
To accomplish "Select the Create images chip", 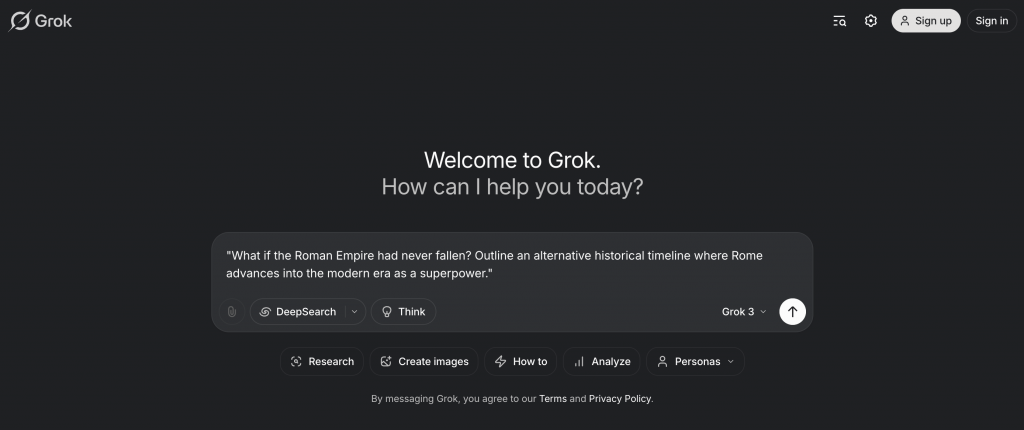I will (424, 361).
